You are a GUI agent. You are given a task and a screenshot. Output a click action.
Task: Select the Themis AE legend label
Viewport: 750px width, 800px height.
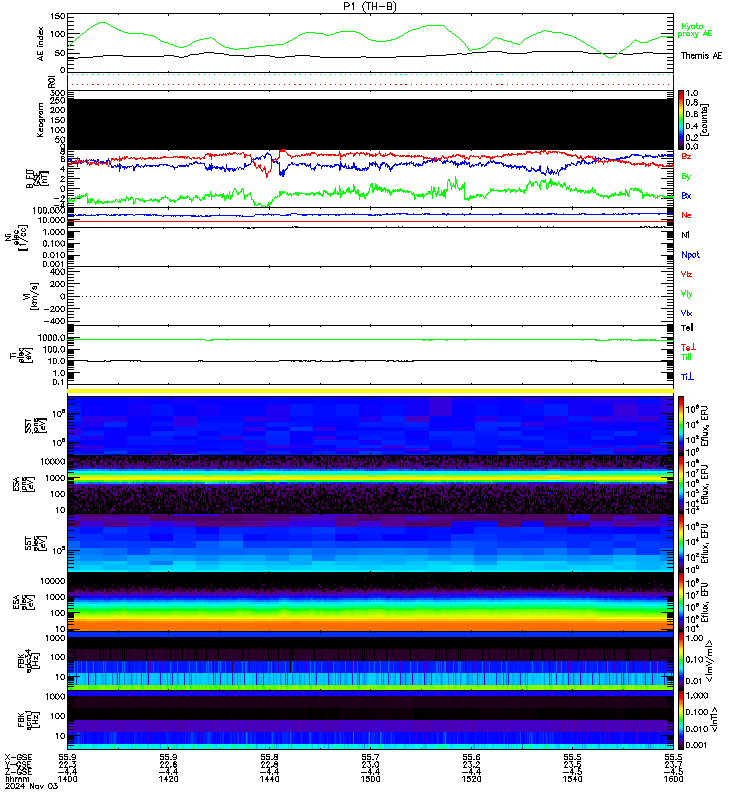(x=702, y=56)
